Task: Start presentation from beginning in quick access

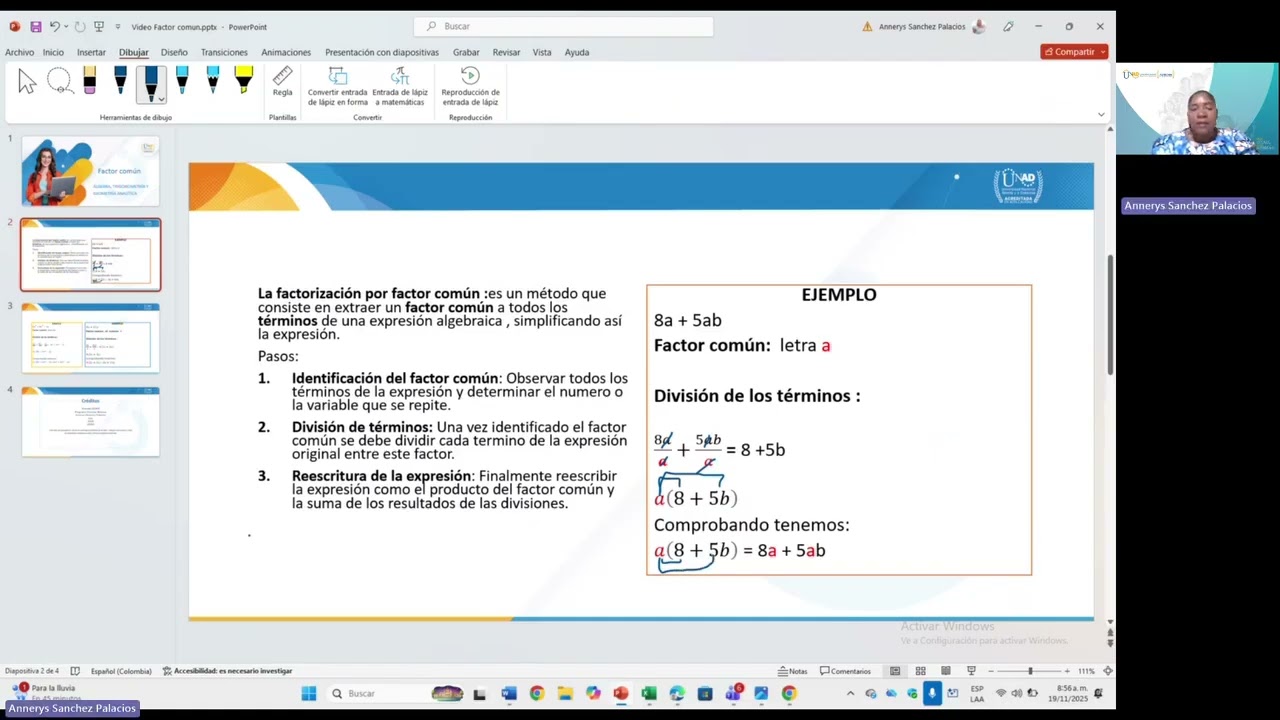Action: pyautogui.click(x=98, y=27)
